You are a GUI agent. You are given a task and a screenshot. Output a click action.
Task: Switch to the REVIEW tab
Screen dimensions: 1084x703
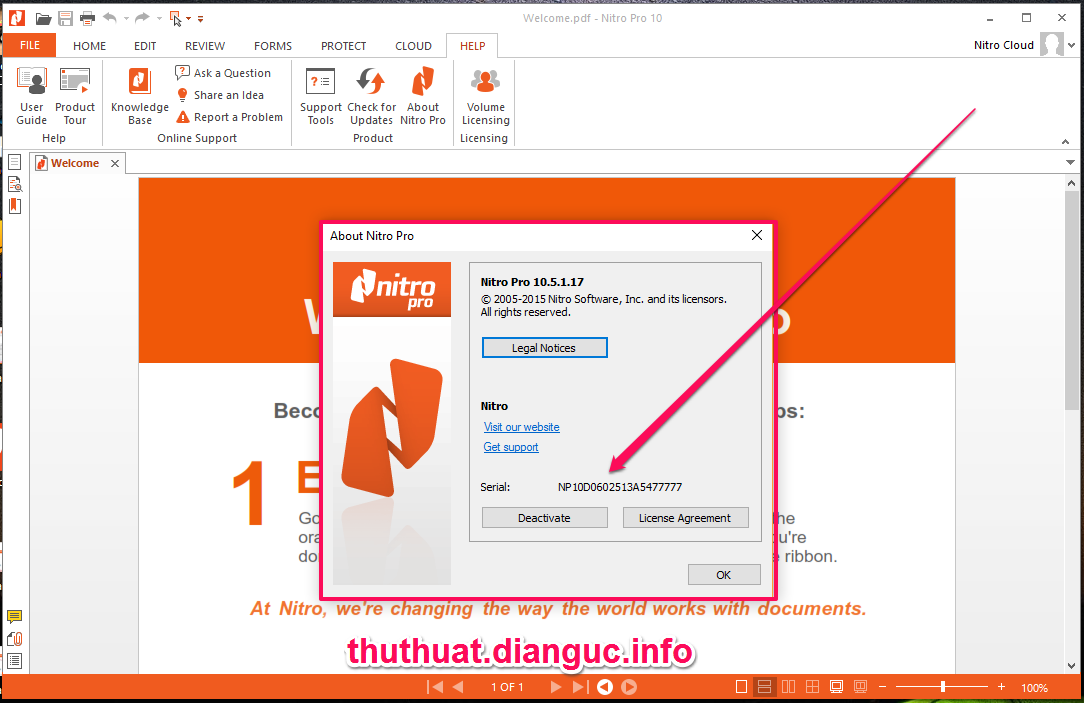[205, 46]
